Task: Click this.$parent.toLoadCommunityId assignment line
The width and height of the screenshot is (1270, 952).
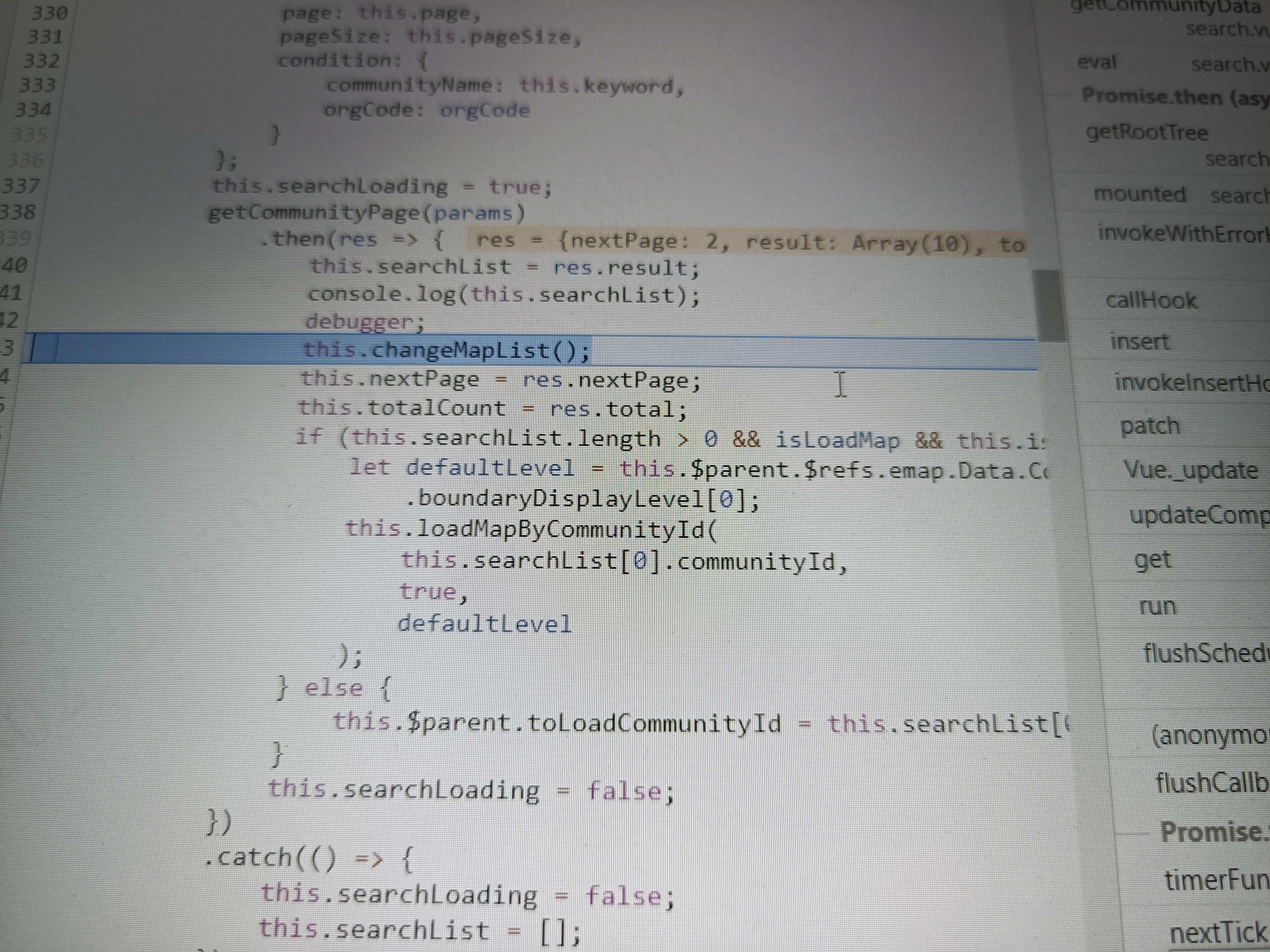Action: pos(701,723)
